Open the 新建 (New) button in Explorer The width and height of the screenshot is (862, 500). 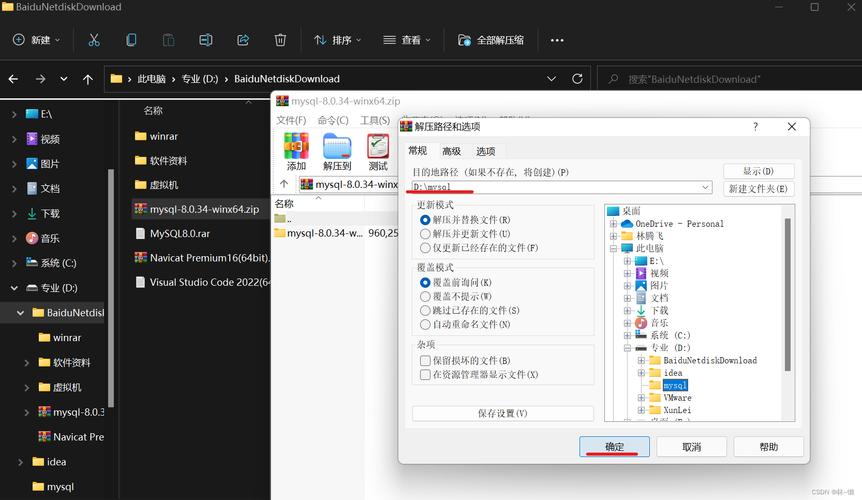36,40
